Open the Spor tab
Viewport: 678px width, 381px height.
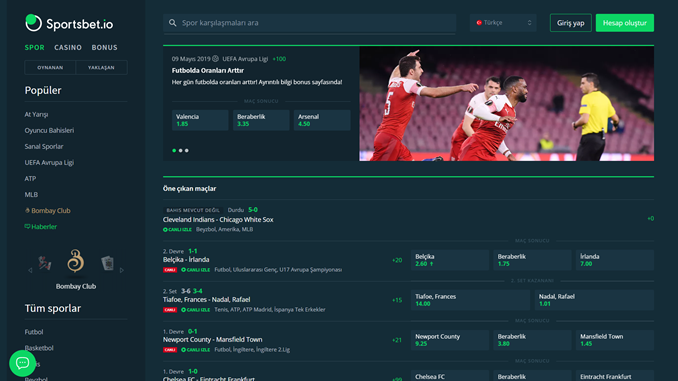click(x=35, y=48)
